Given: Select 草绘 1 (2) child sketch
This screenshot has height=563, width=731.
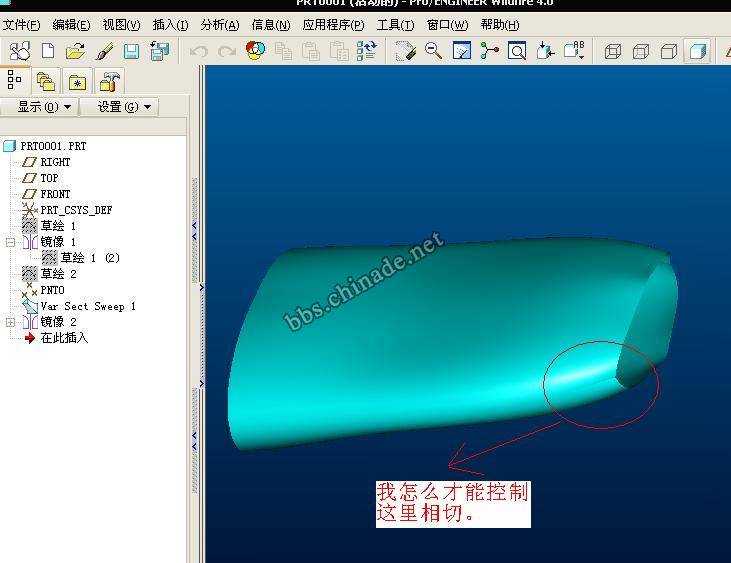Looking at the screenshot, I should tap(90, 257).
